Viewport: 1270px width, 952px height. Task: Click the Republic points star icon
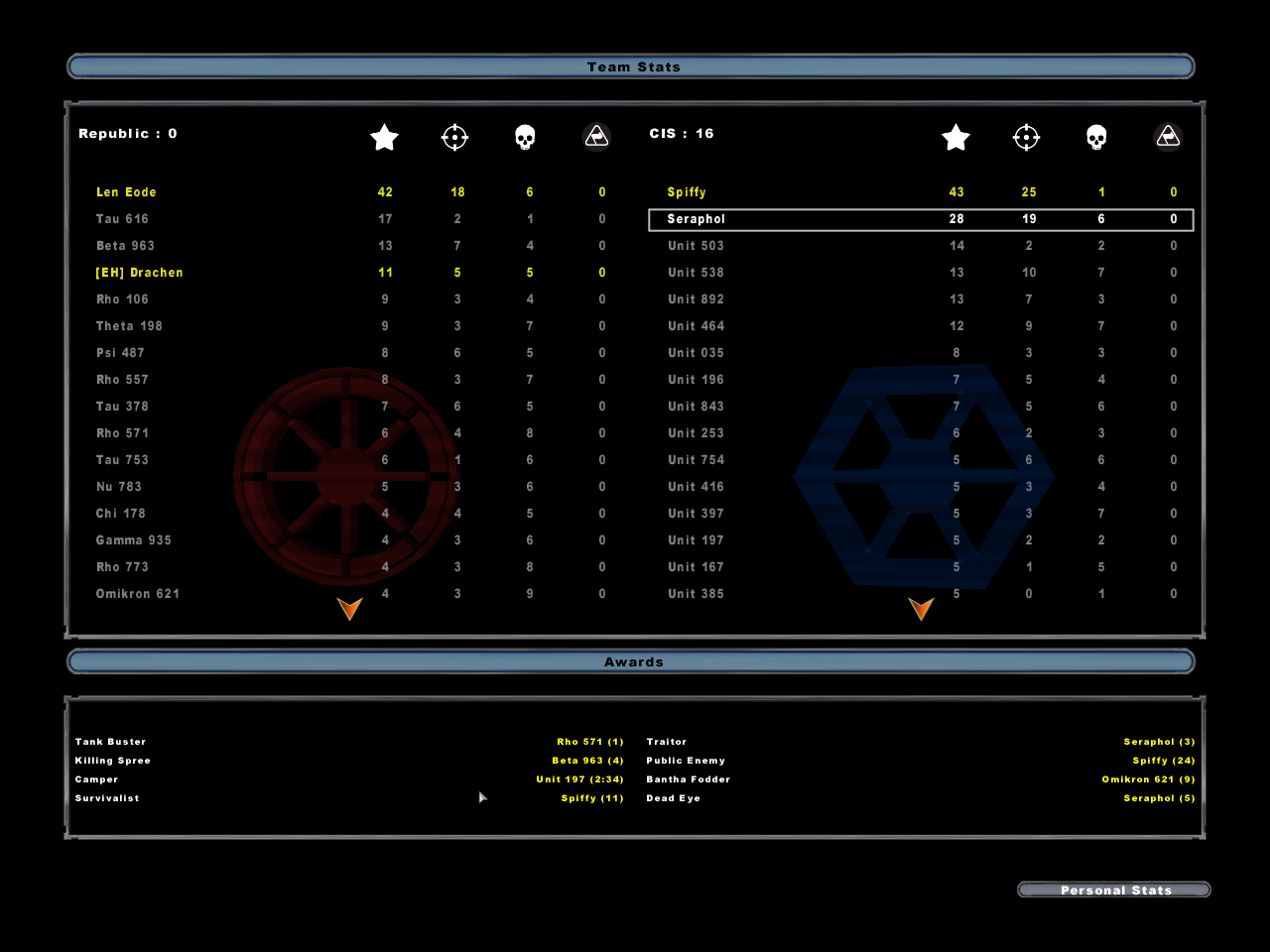(x=384, y=137)
